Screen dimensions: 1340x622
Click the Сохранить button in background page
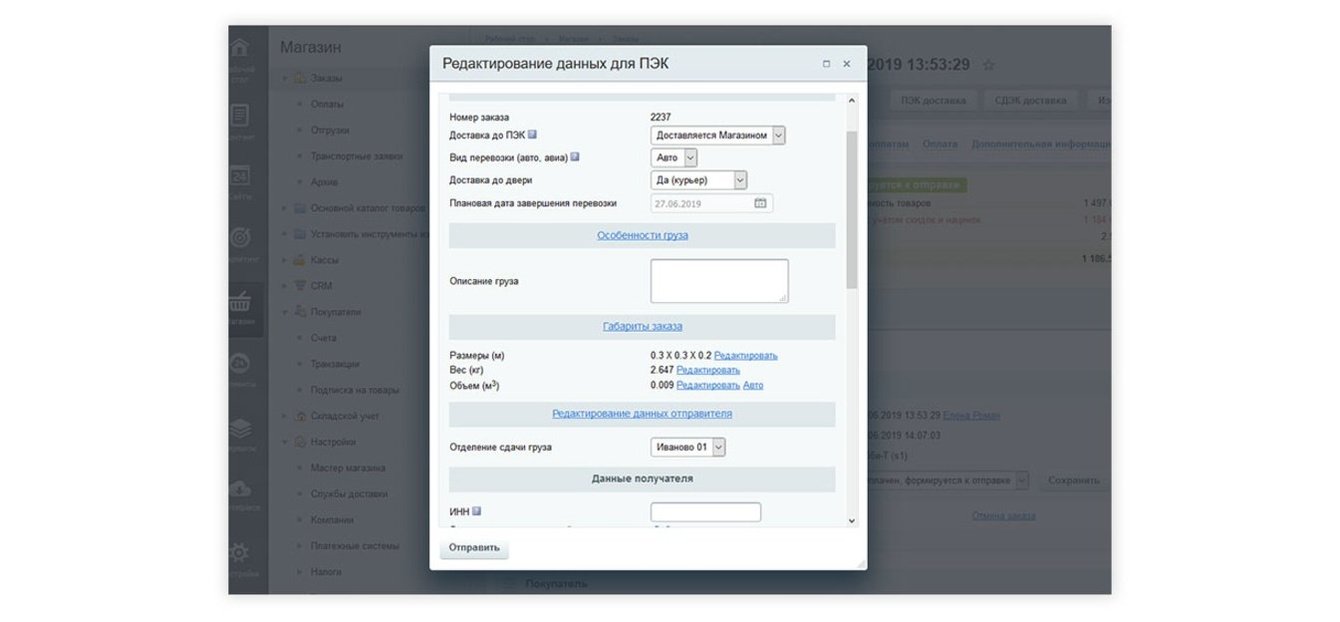point(1075,481)
